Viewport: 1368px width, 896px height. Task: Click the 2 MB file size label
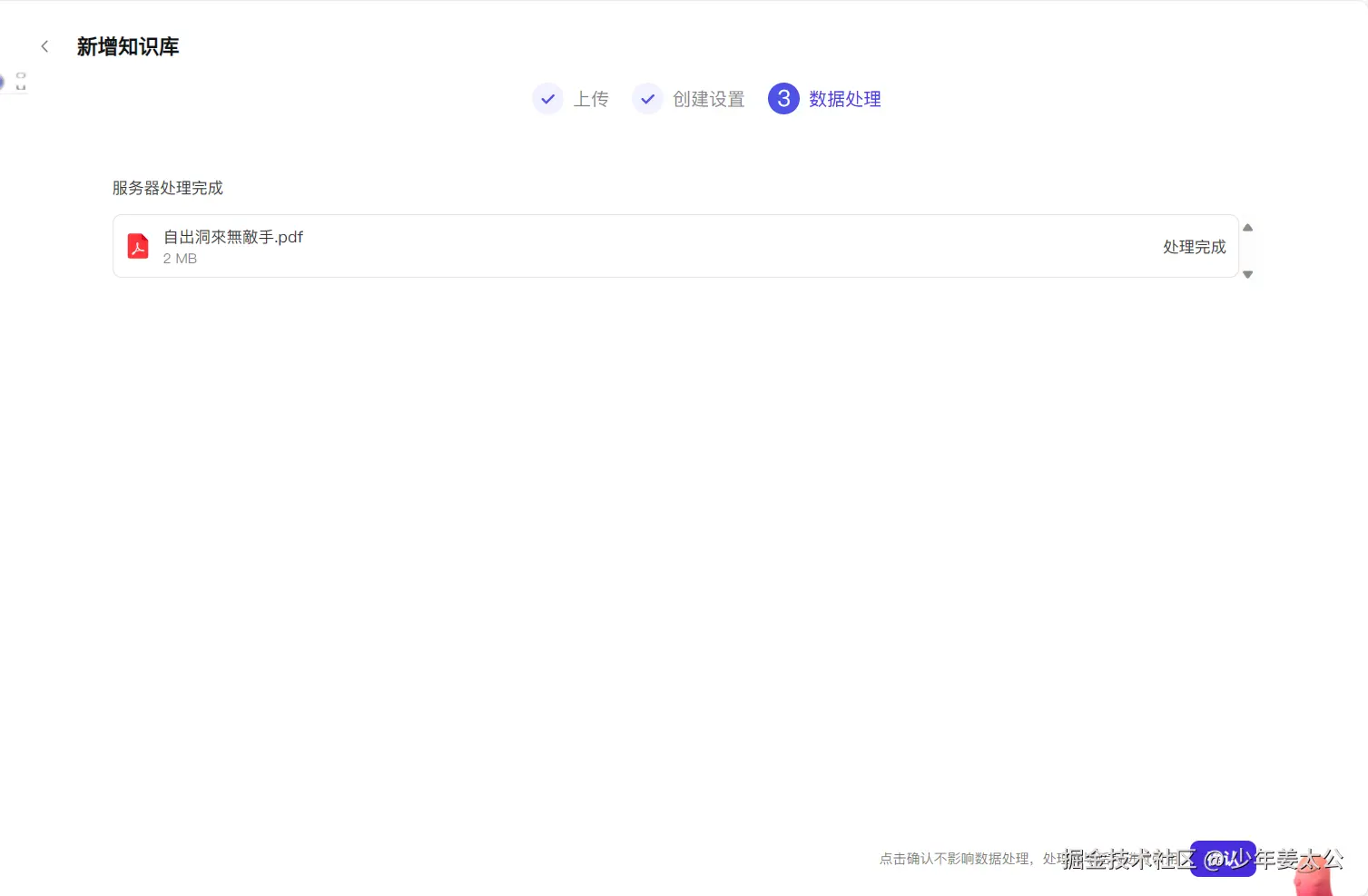click(180, 259)
